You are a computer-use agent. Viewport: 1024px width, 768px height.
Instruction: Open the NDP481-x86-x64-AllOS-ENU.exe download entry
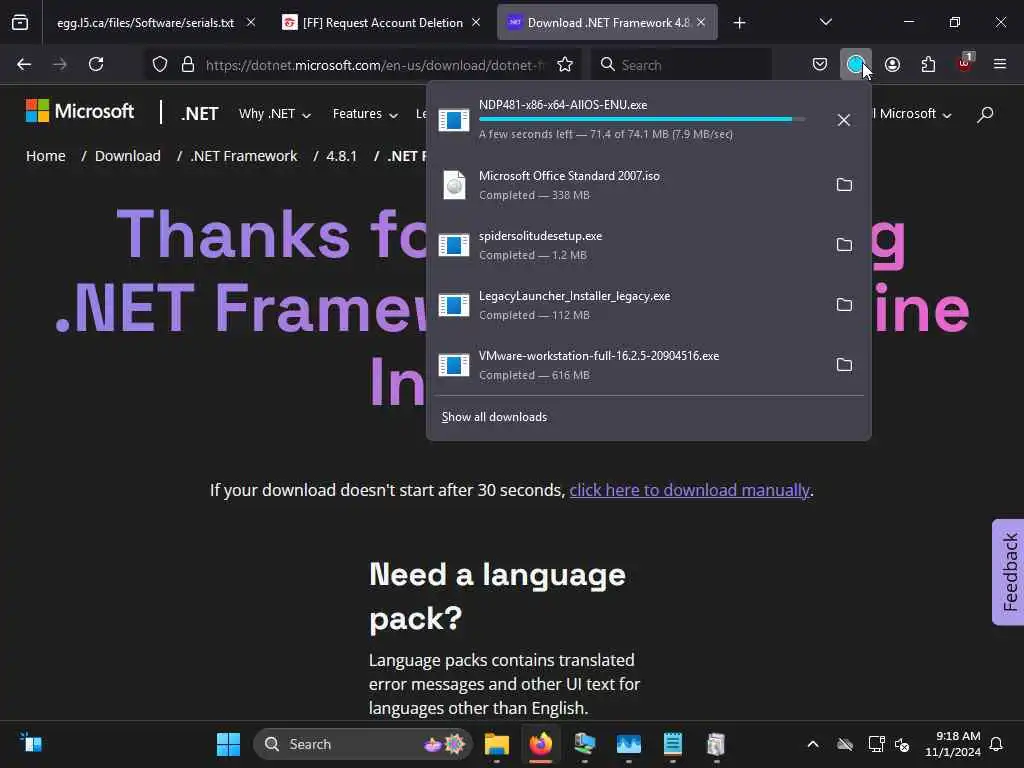625,120
